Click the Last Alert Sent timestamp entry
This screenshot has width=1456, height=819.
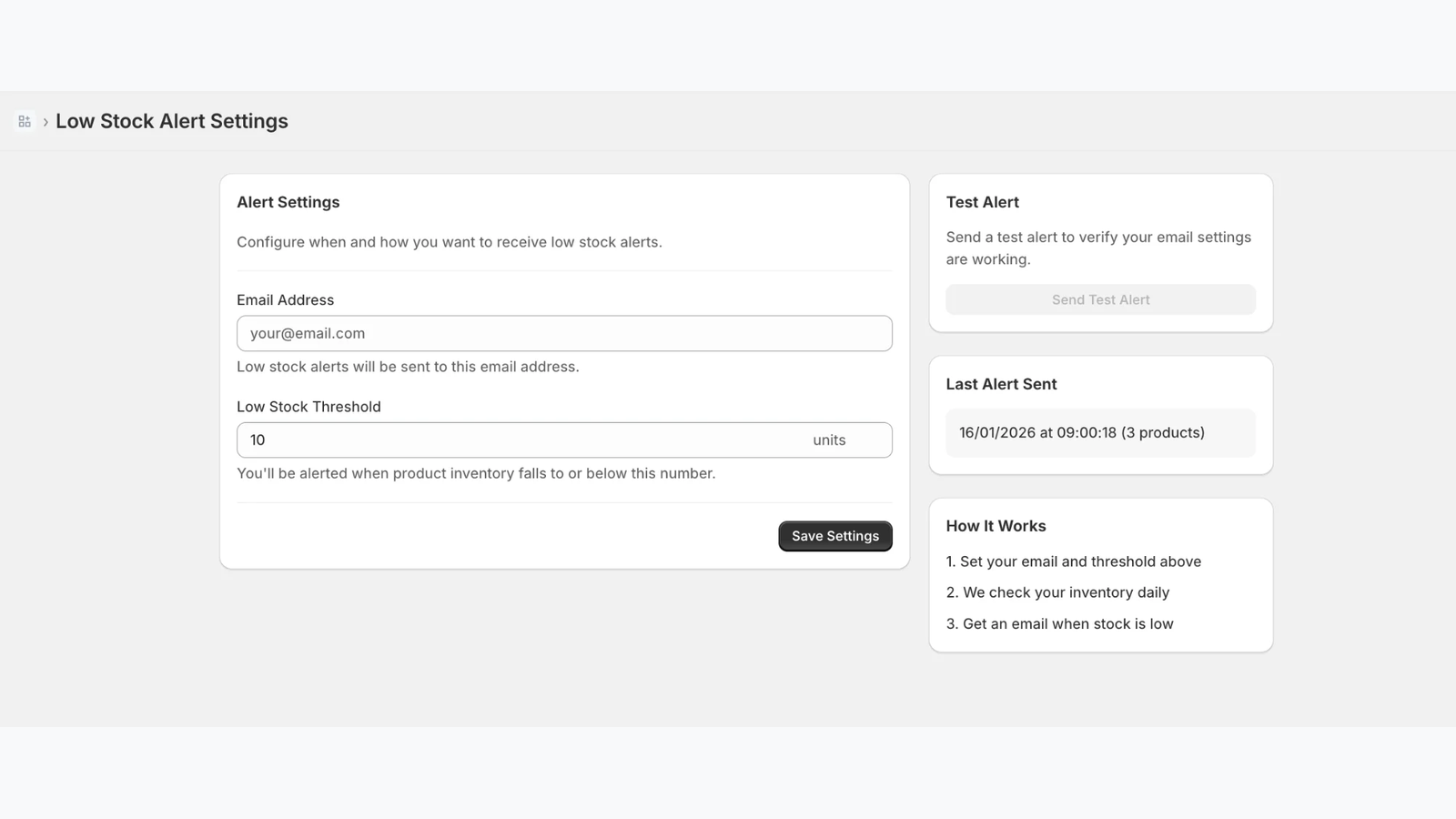(1082, 432)
